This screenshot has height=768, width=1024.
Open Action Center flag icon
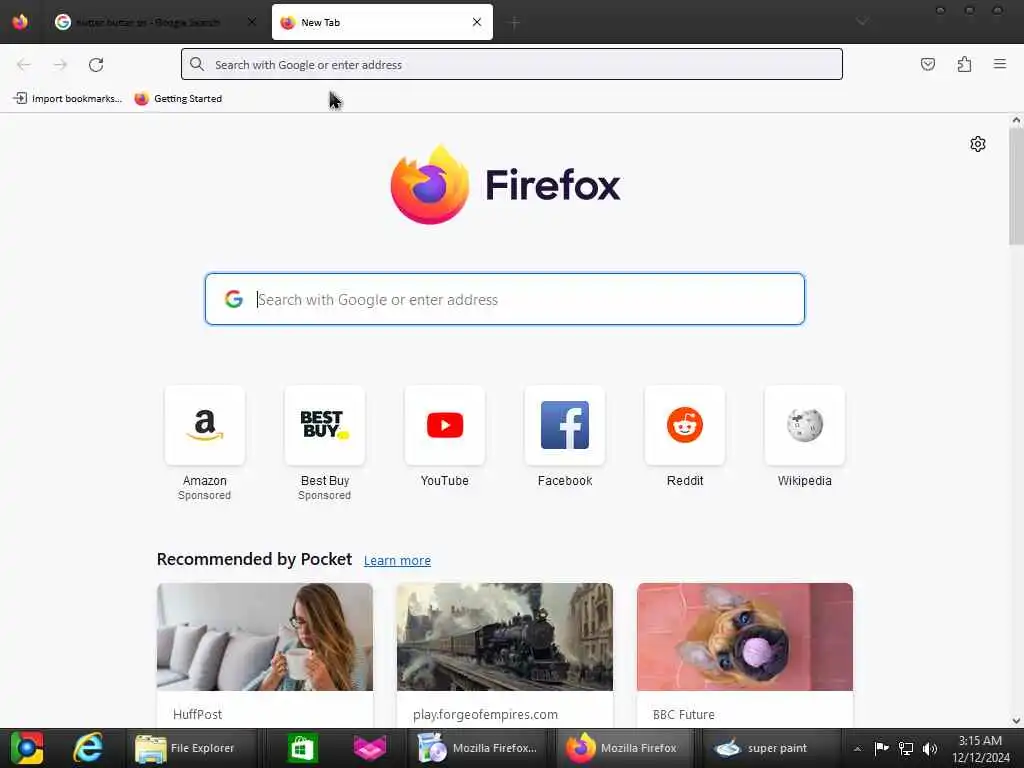coord(881,748)
